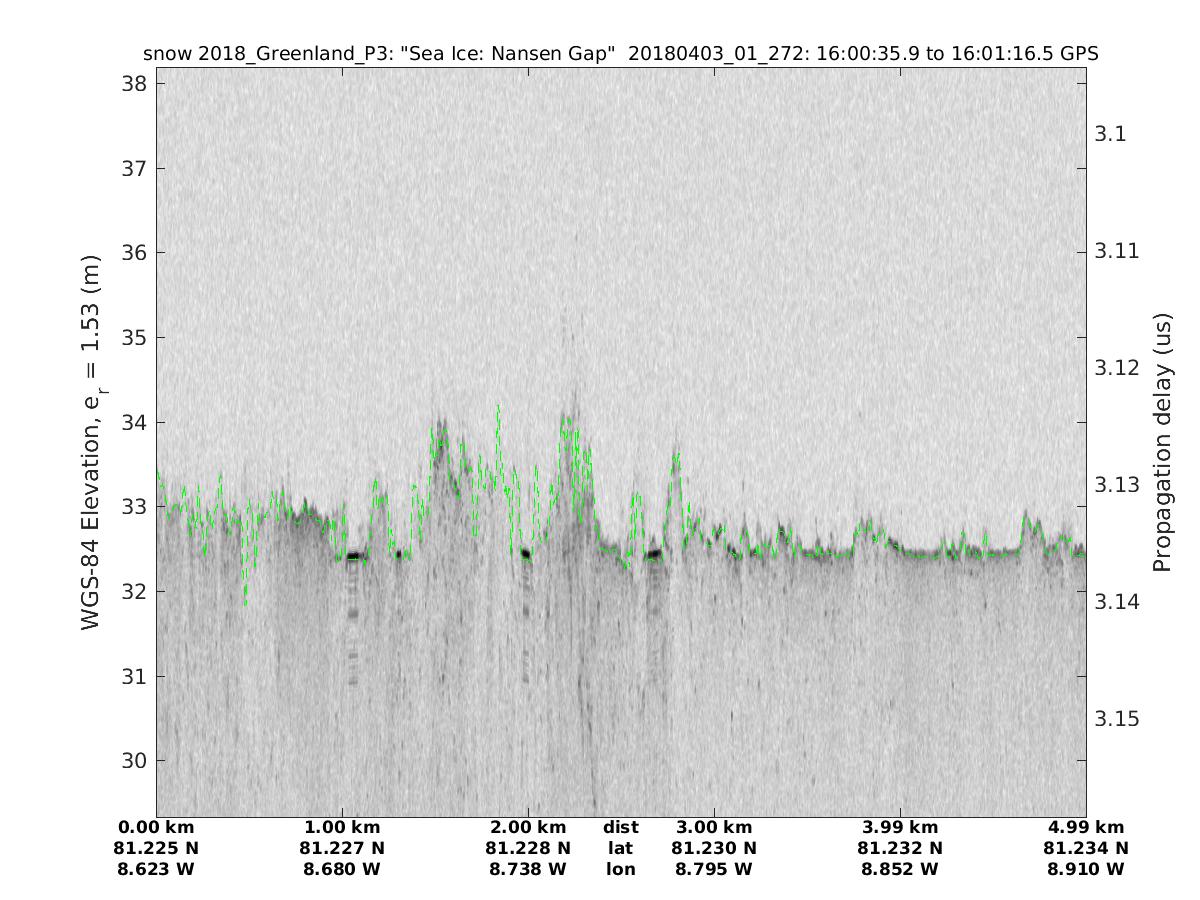Viewport: 1200px width, 900px height.
Task: Select the "4.99 km" distance label
Action: point(1086,828)
